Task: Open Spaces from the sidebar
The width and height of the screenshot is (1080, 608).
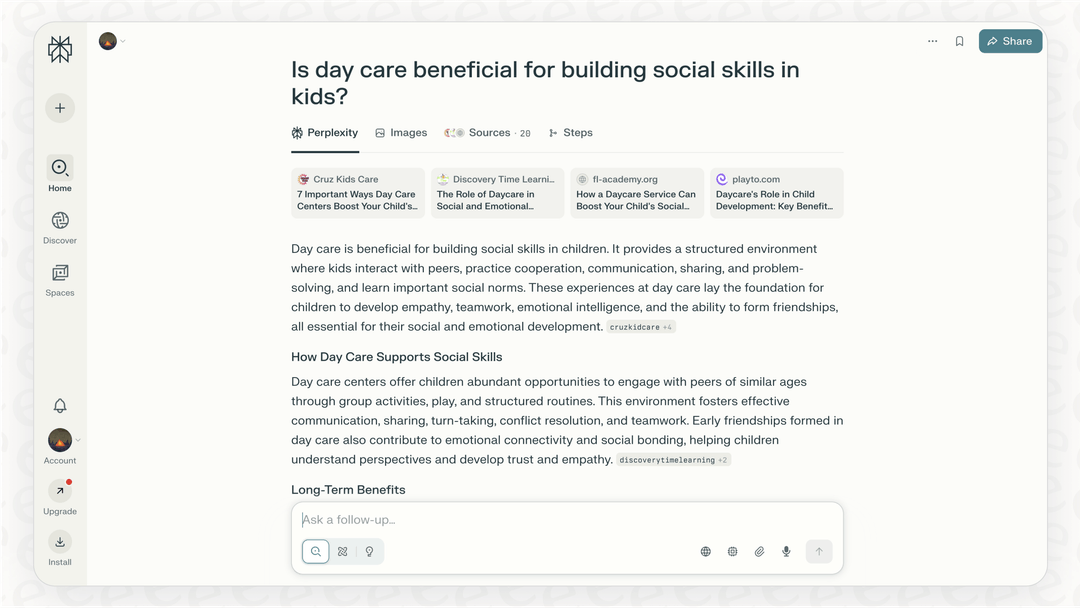Action: pyautogui.click(x=60, y=273)
